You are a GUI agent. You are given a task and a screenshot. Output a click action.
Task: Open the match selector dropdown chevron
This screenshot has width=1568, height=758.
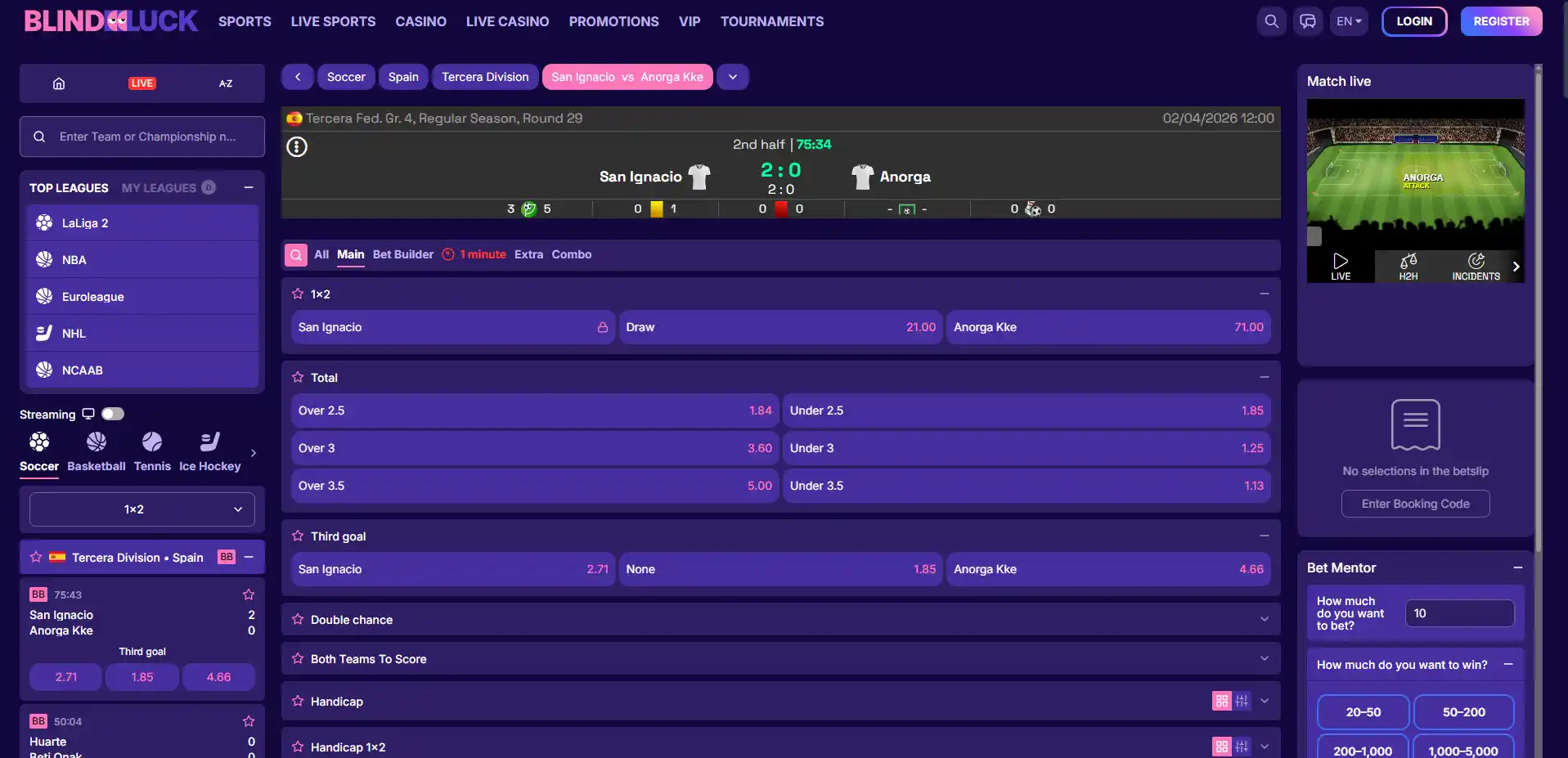click(733, 77)
